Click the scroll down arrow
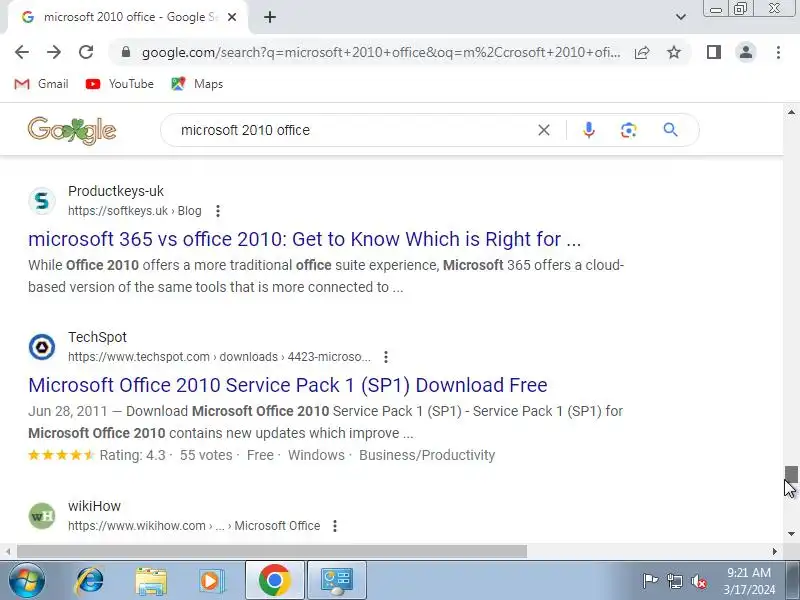This screenshot has height=600, width=800. coord(791,534)
